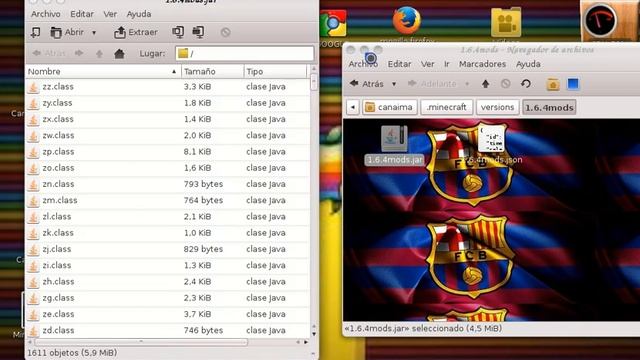
Task: Click the Lugar path input field
Action: [x=244, y=53]
